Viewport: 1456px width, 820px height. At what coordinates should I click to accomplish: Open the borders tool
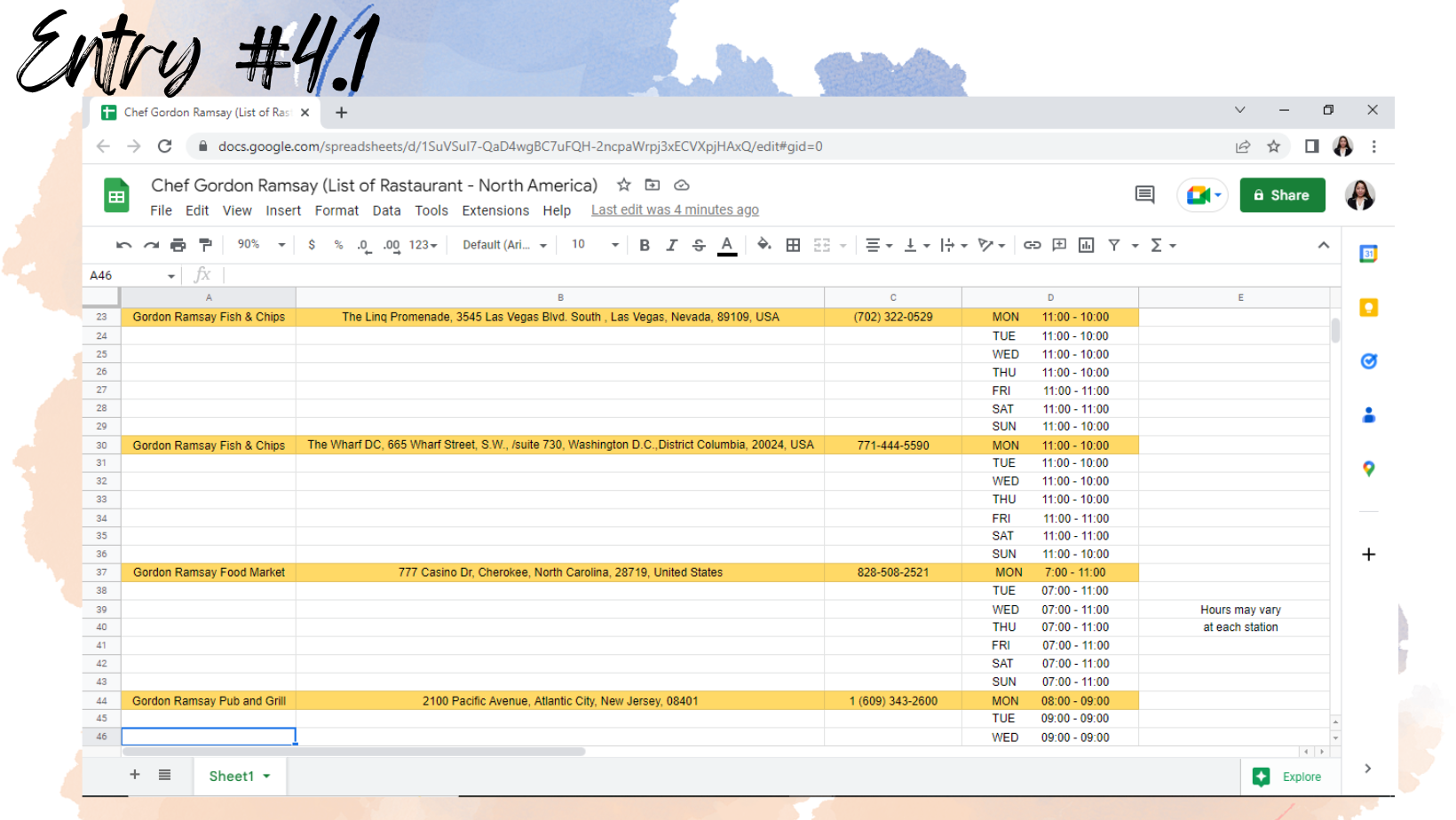coord(794,245)
